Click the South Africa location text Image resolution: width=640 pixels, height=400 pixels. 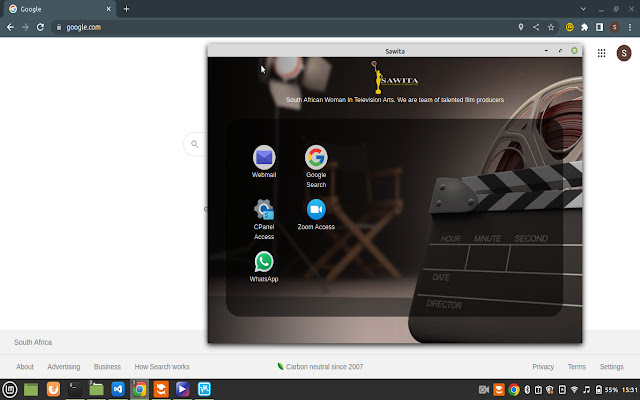click(x=33, y=342)
